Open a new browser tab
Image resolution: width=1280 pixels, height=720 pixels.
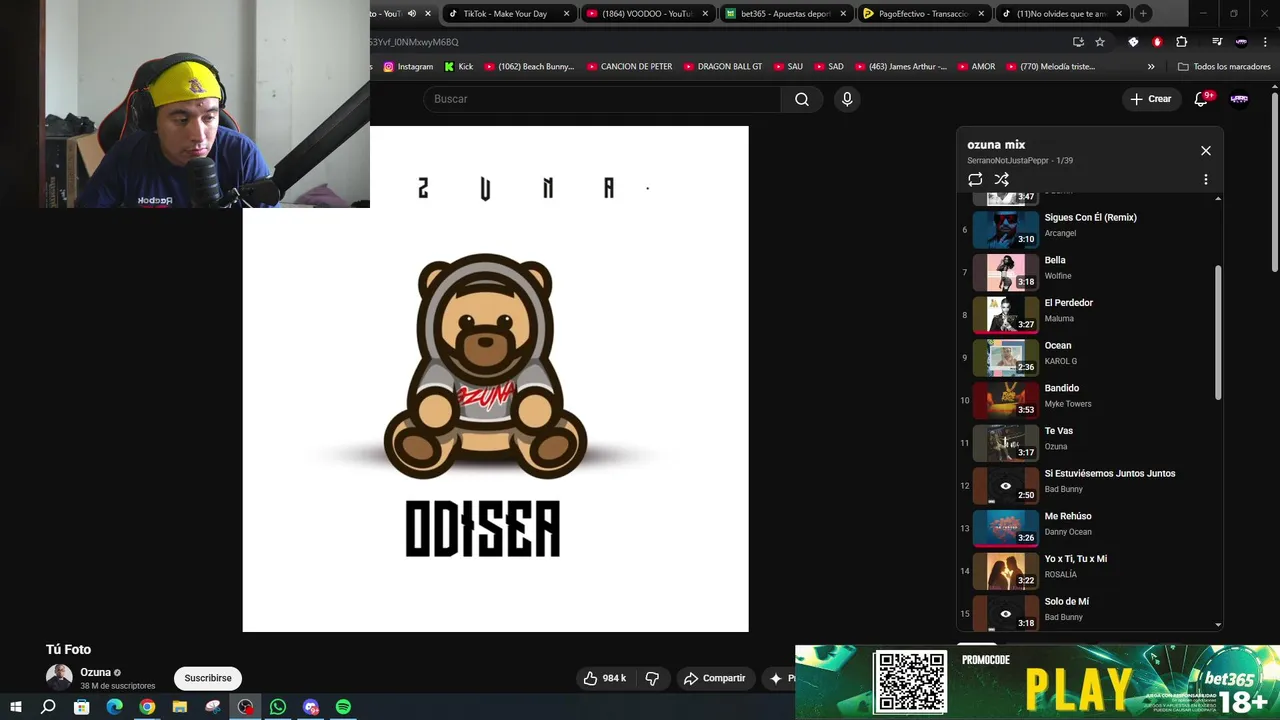click(1143, 13)
